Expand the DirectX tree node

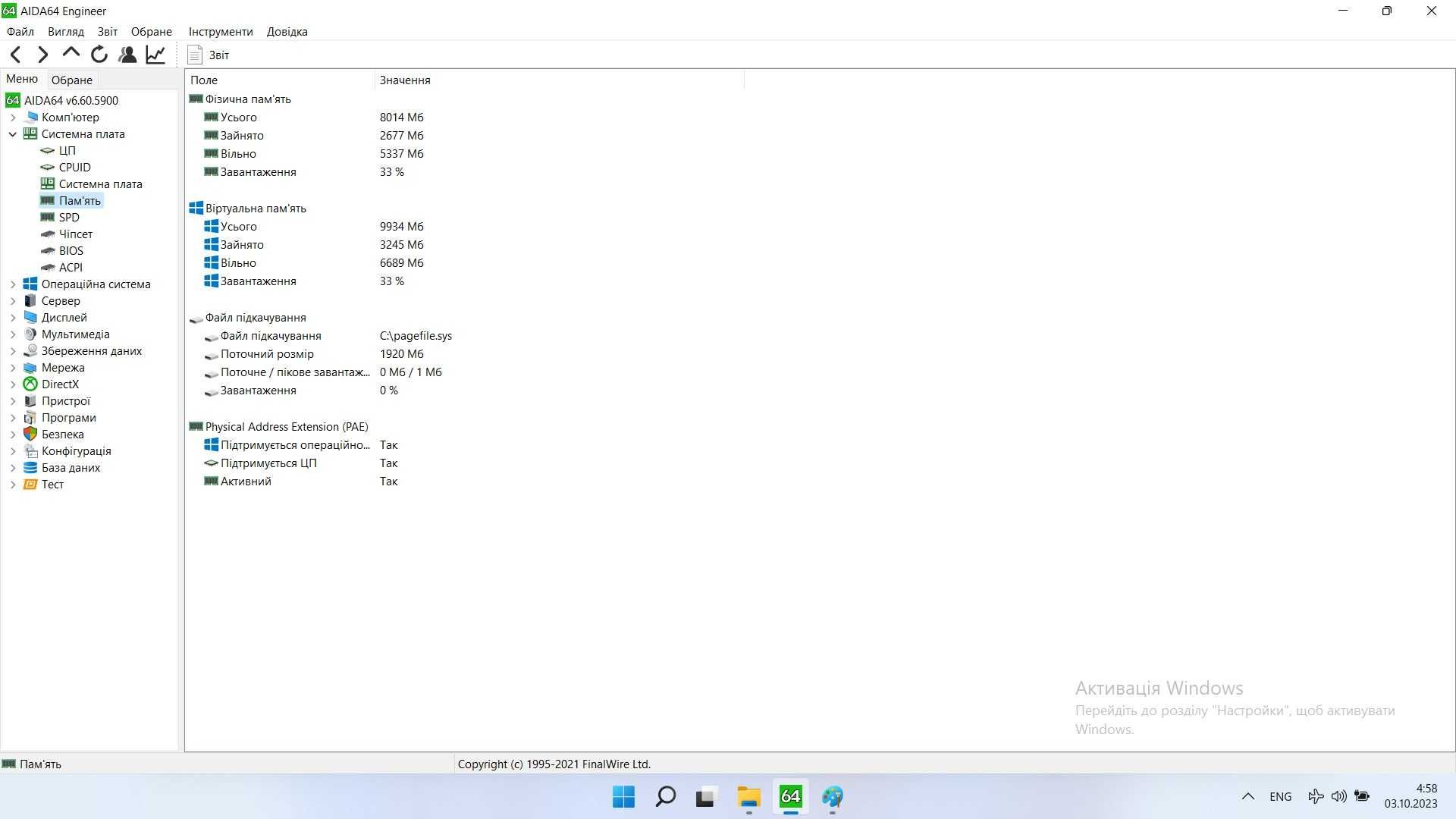point(13,384)
